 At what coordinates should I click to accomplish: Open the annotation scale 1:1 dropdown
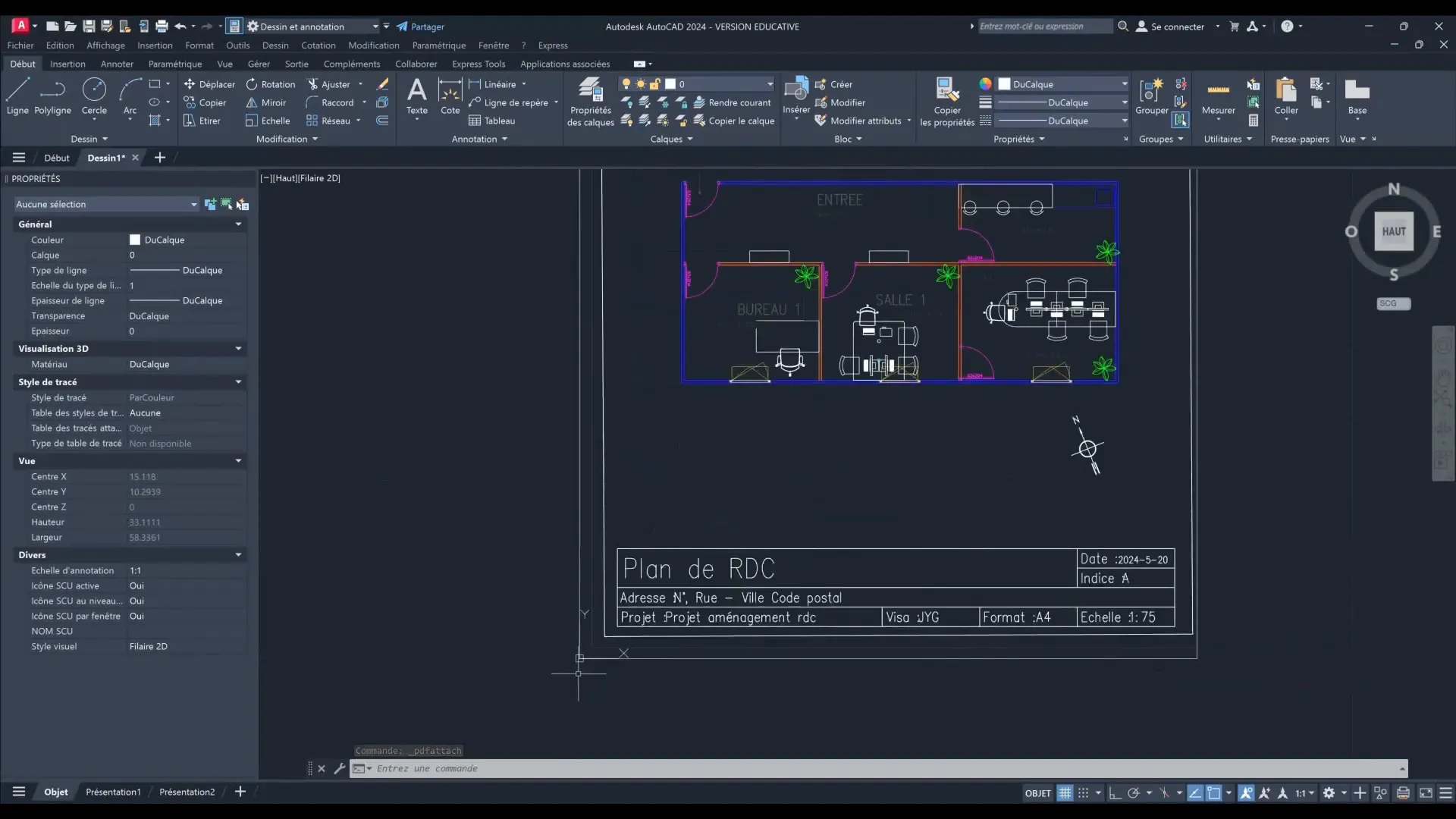1304,793
